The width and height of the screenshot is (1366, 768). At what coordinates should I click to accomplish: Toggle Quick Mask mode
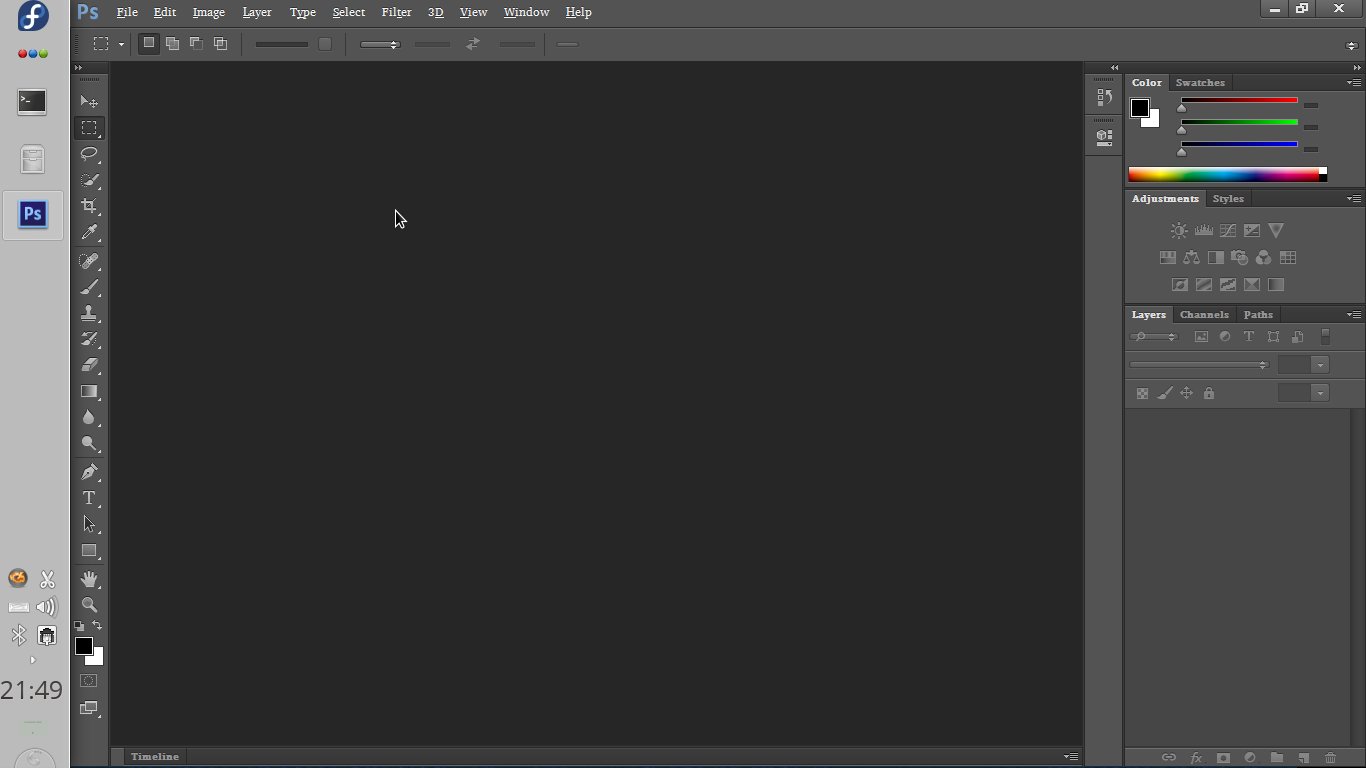89,681
